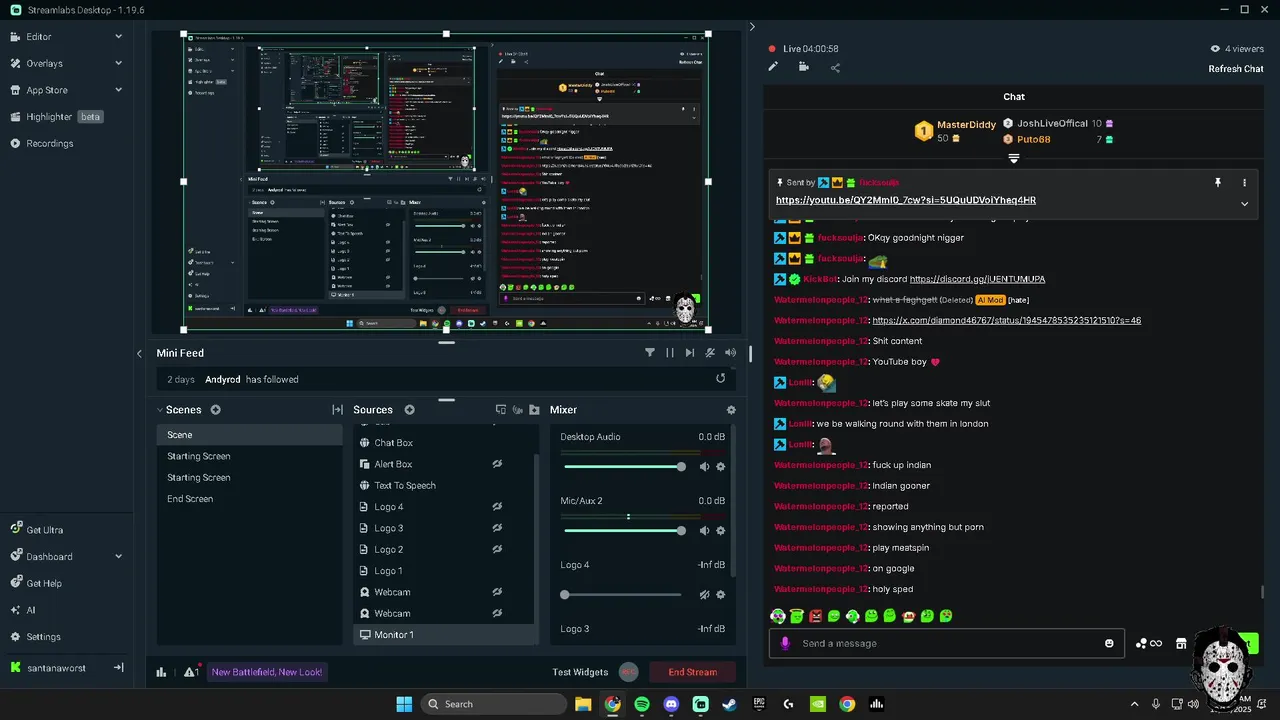Click the End Stream button
This screenshot has height=720, width=1280.
click(693, 672)
